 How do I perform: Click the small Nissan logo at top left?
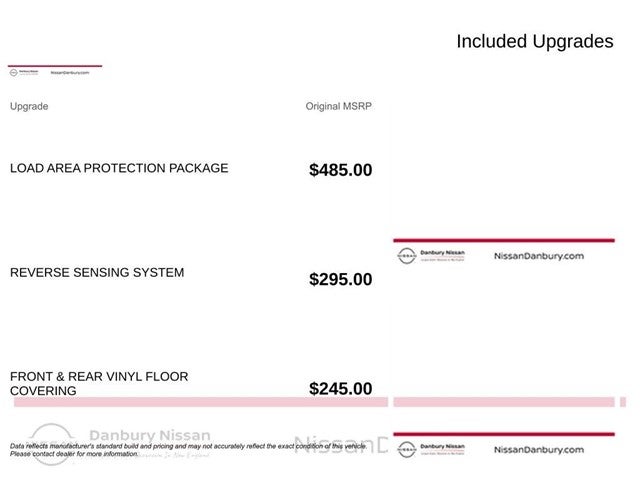(x=13, y=73)
